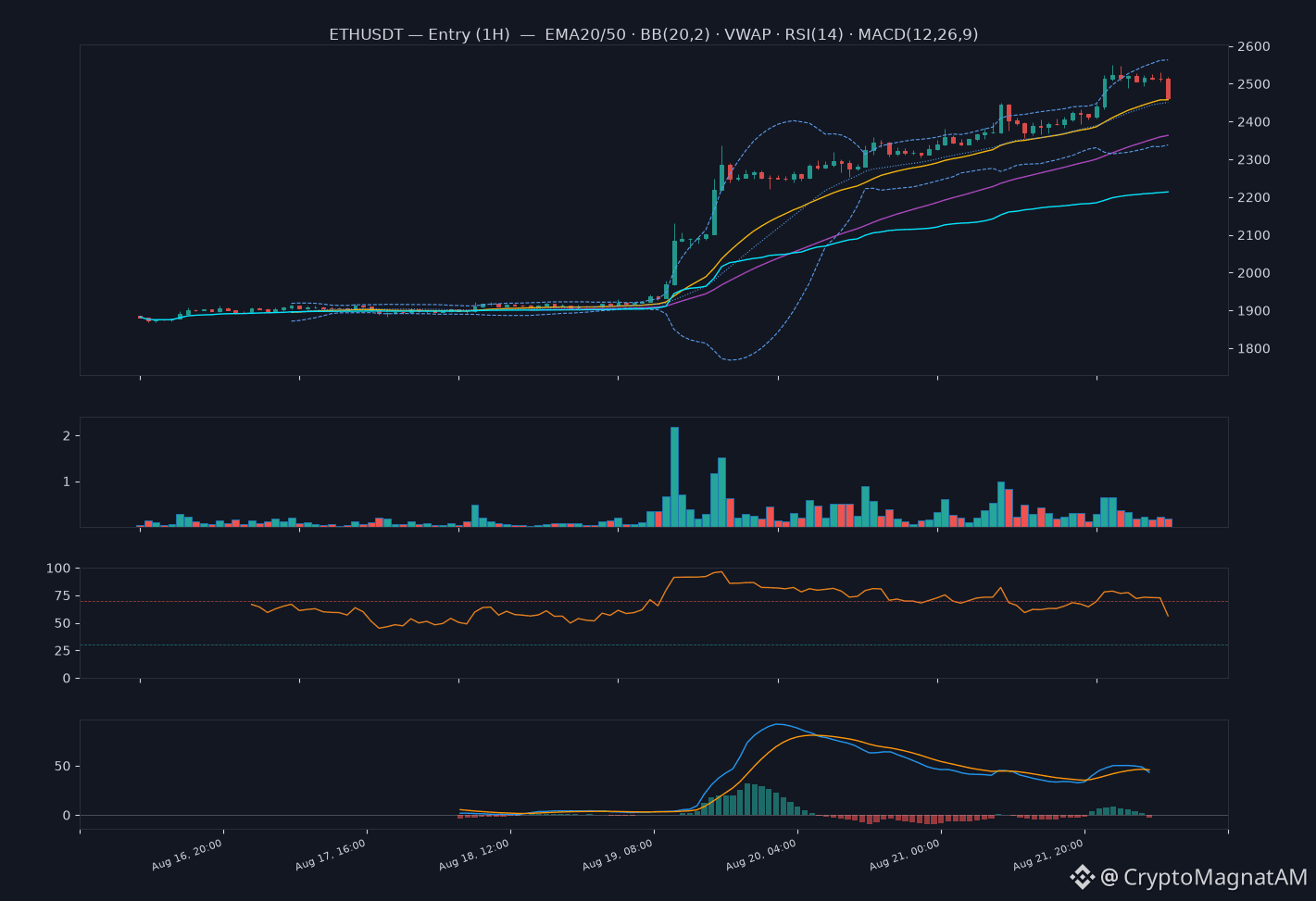Click the Aug 20, 04:00 time label
Screen dimensions: 1316x901
[760, 855]
